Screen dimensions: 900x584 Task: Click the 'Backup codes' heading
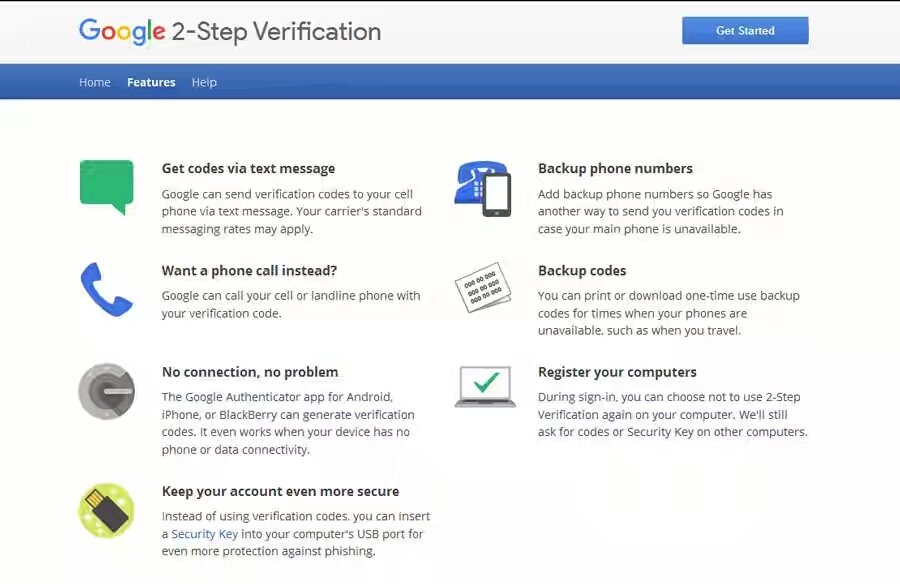click(582, 270)
